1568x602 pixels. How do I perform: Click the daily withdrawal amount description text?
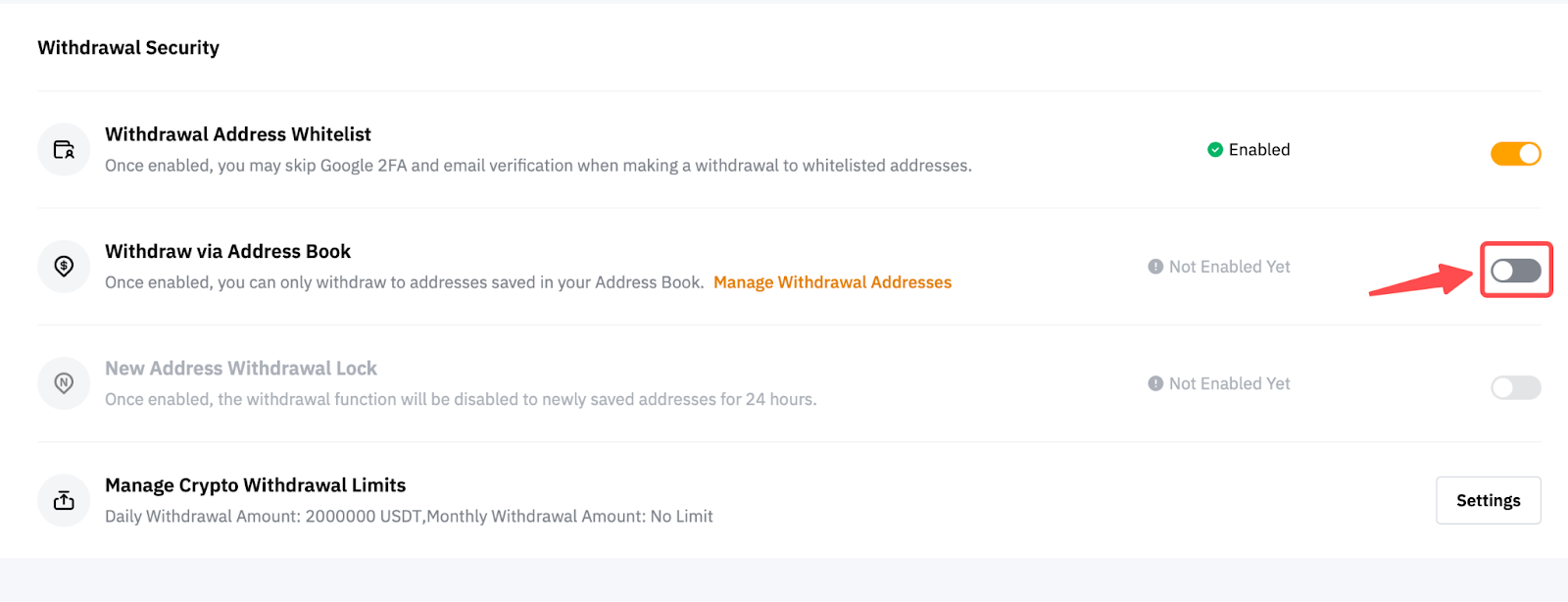tap(409, 517)
